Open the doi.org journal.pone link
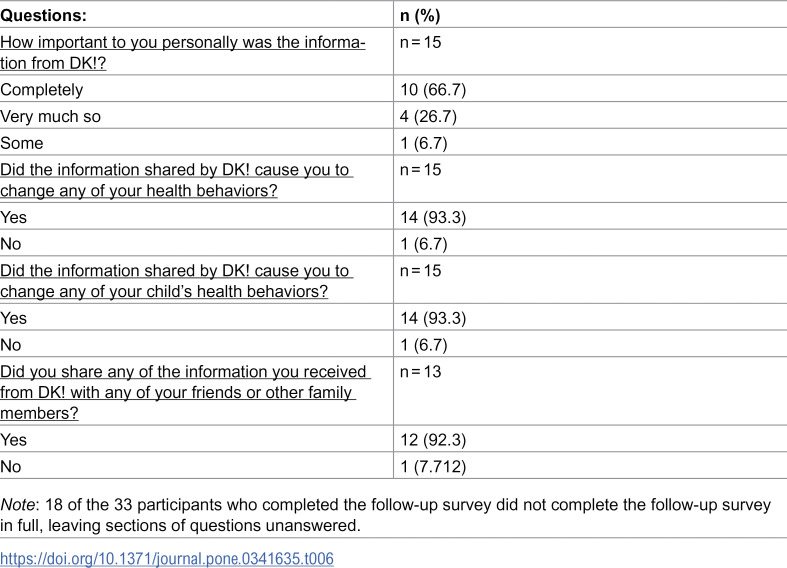The image size is (787, 568). click(x=167, y=558)
